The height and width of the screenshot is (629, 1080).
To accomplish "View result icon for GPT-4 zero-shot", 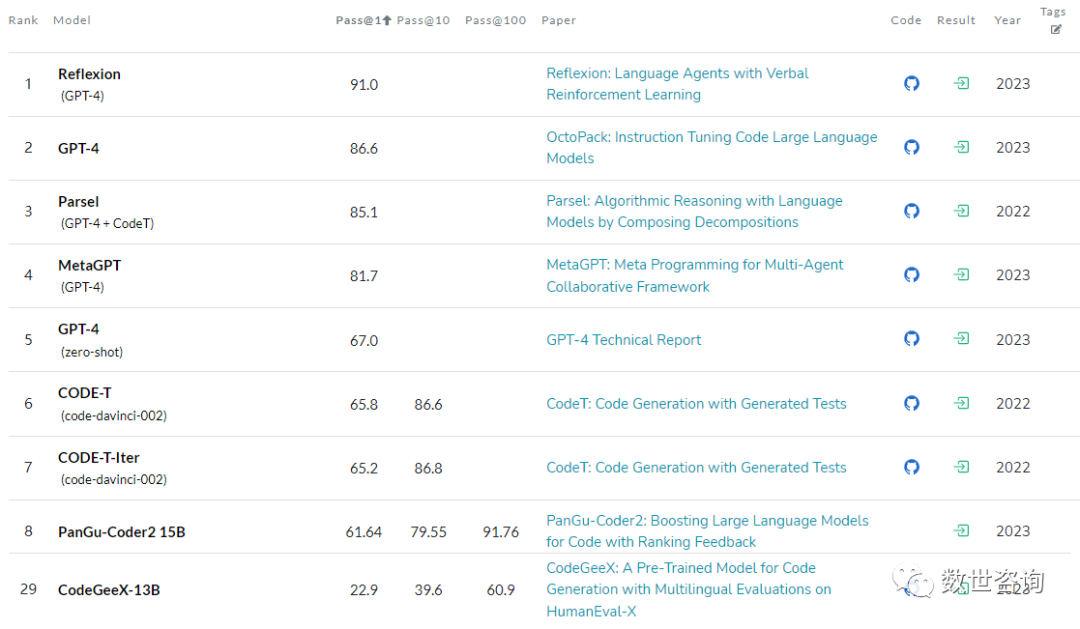I will pyautogui.click(x=962, y=338).
